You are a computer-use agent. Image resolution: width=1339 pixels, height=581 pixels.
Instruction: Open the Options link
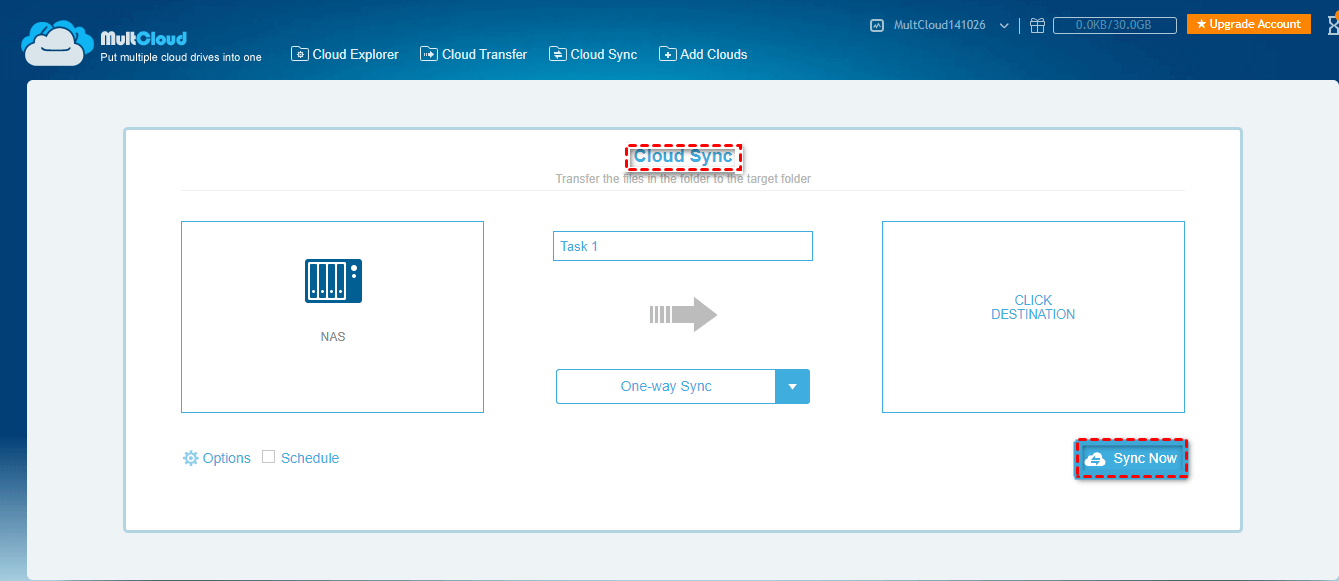(x=227, y=458)
